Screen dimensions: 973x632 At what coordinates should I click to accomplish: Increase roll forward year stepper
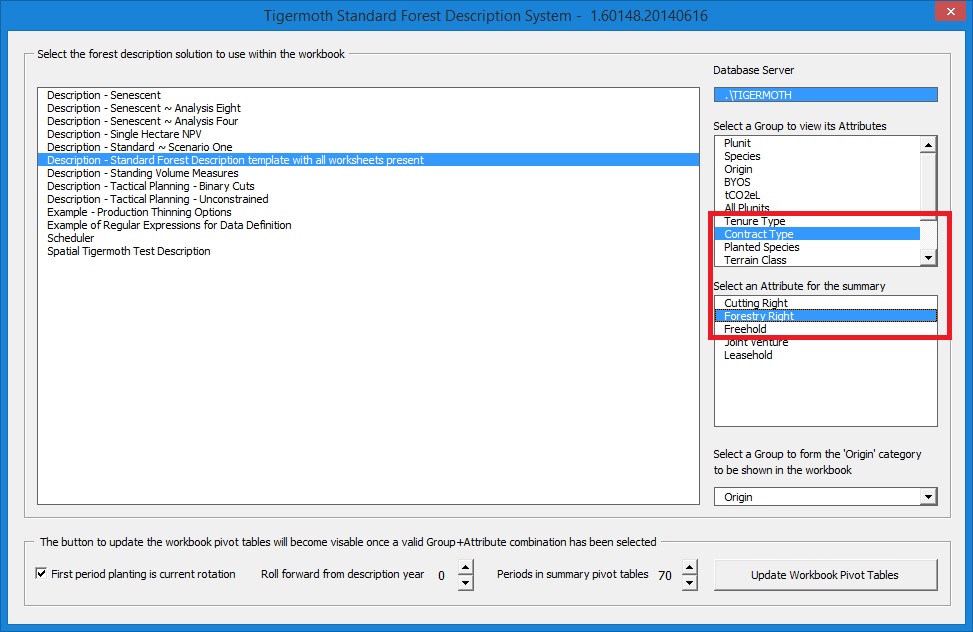pos(465,567)
